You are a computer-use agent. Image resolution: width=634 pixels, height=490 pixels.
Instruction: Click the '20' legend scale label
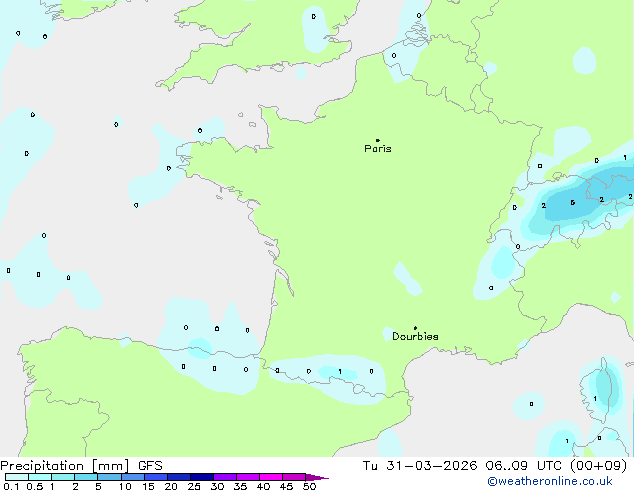(171, 486)
